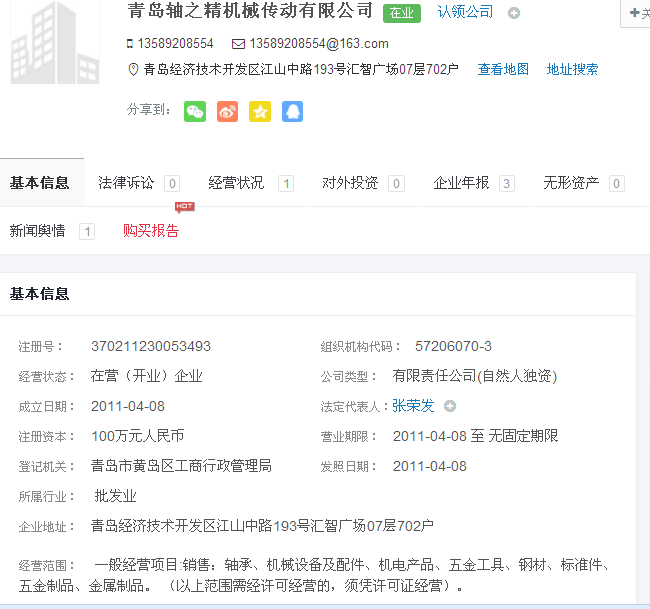The image size is (650, 609).
Task: Click the plus icon next to 张荣发
Action: coord(450,406)
